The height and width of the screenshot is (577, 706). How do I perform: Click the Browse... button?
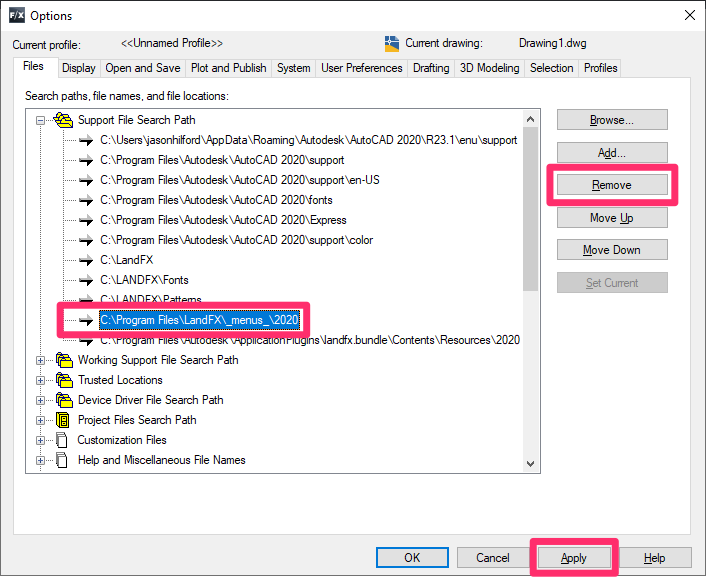coord(612,120)
